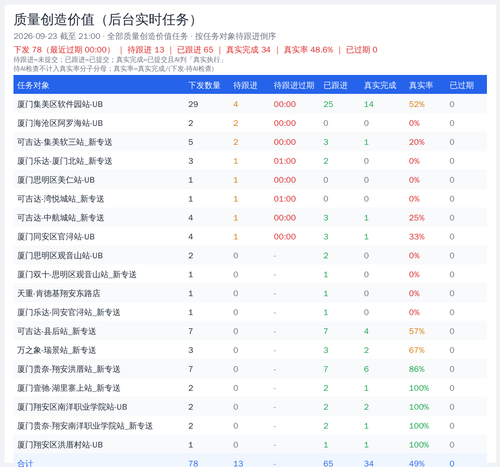The width and height of the screenshot is (500, 467).
Task: Select row 厦门同安区官浔站-UB
Action: tap(250, 237)
